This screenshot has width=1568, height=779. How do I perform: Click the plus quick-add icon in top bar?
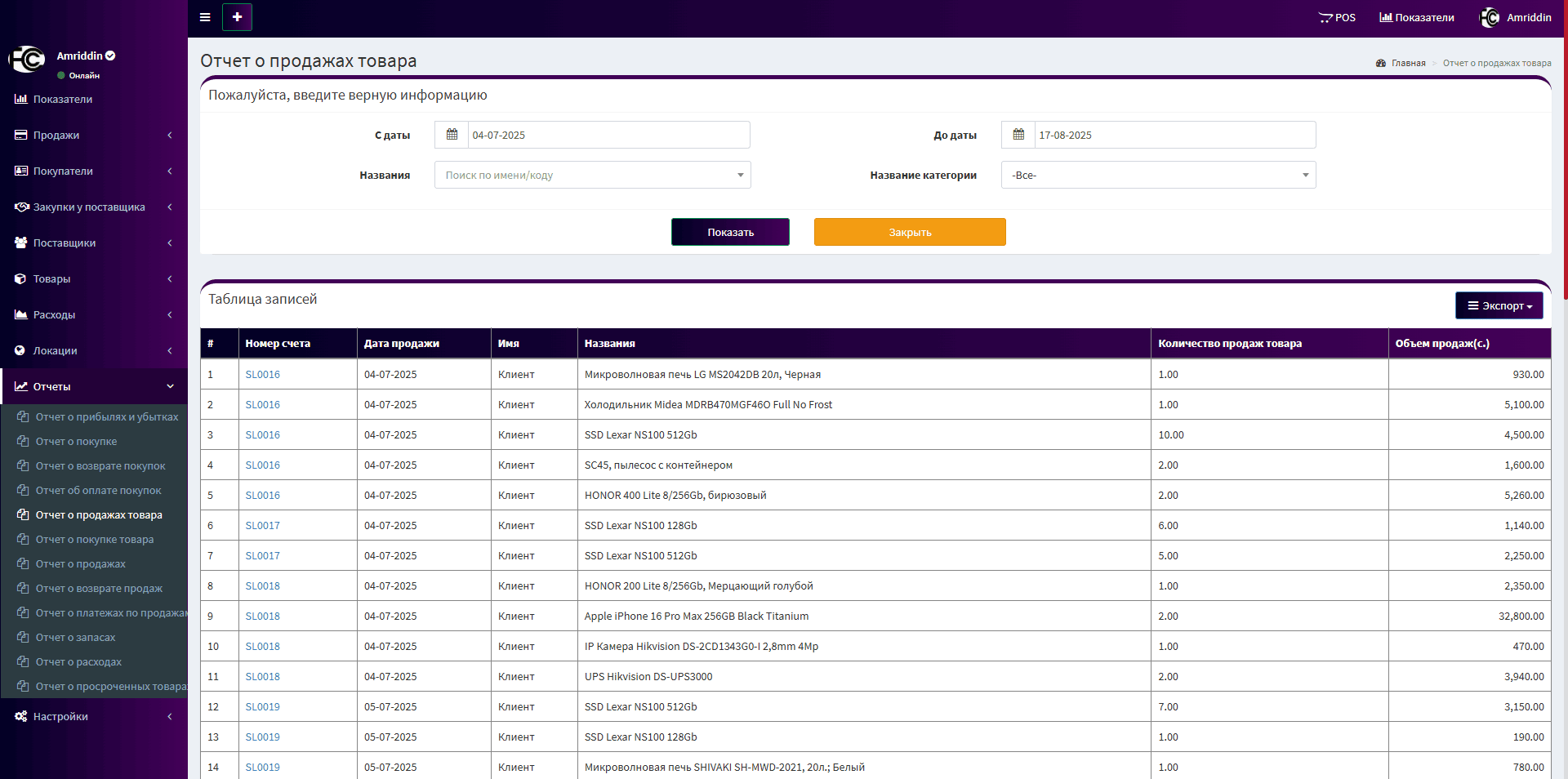pos(237,17)
